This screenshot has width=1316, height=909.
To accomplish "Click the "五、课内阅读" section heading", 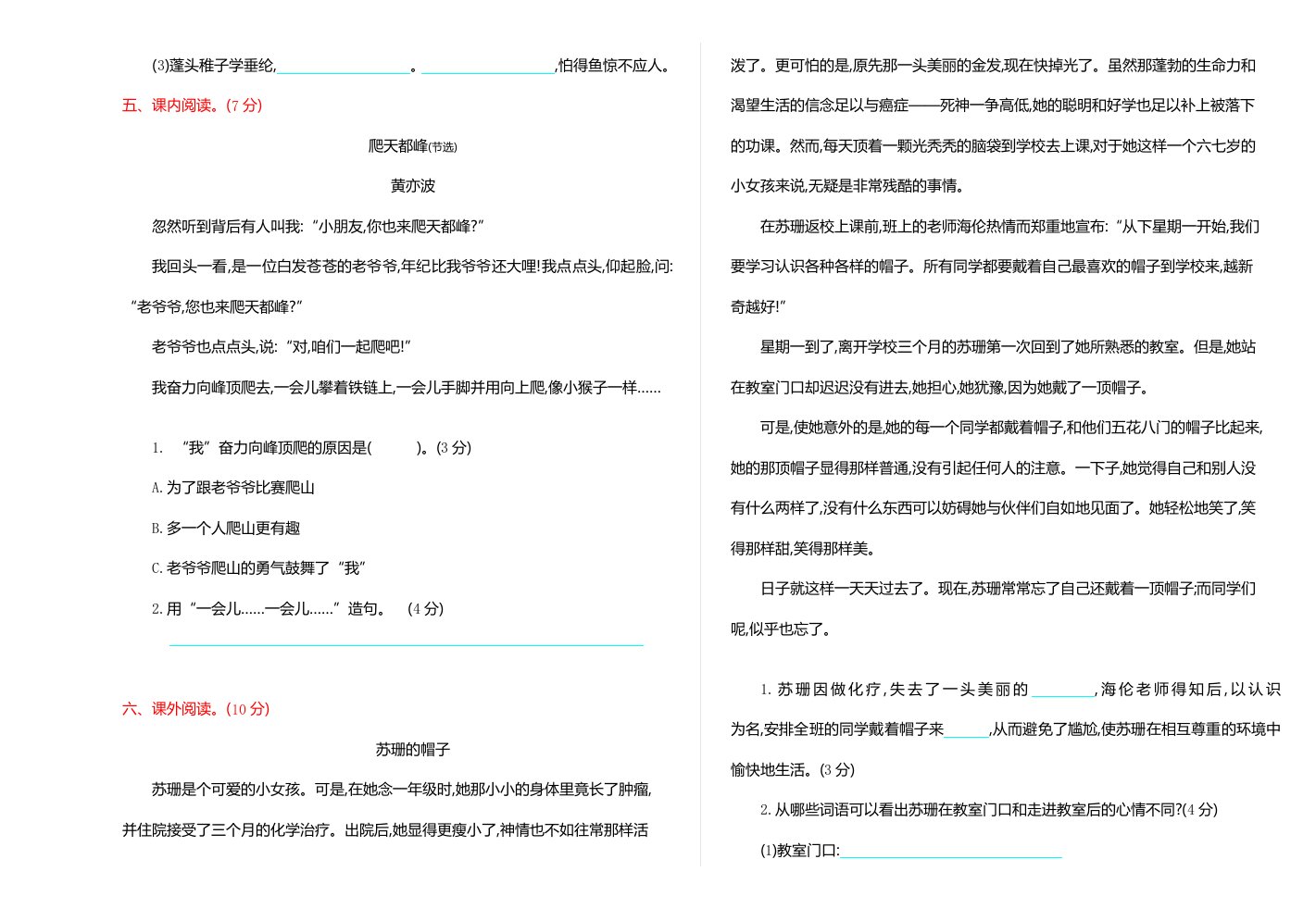I will click(x=192, y=106).
